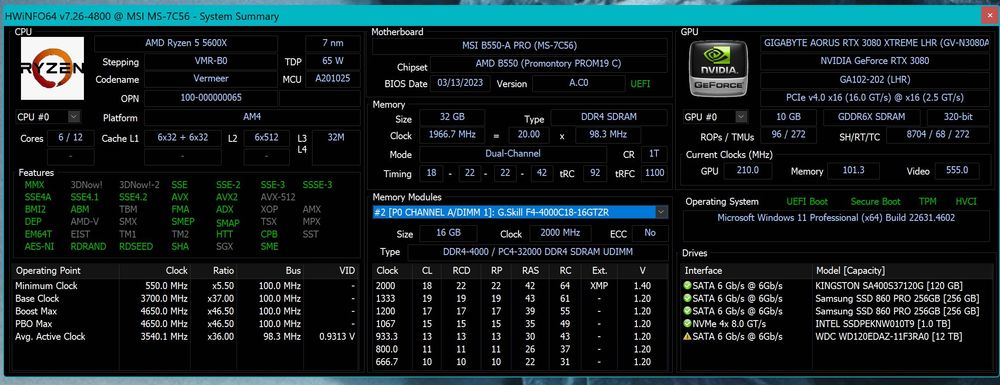Open the GPU #0 selector dropdown
The height and width of the screenshot is (385, 1000).
[741, 117]
